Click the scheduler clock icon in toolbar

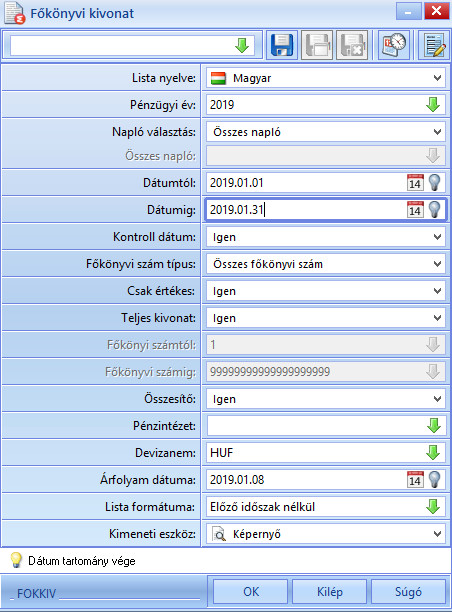(x=394, y=45)
